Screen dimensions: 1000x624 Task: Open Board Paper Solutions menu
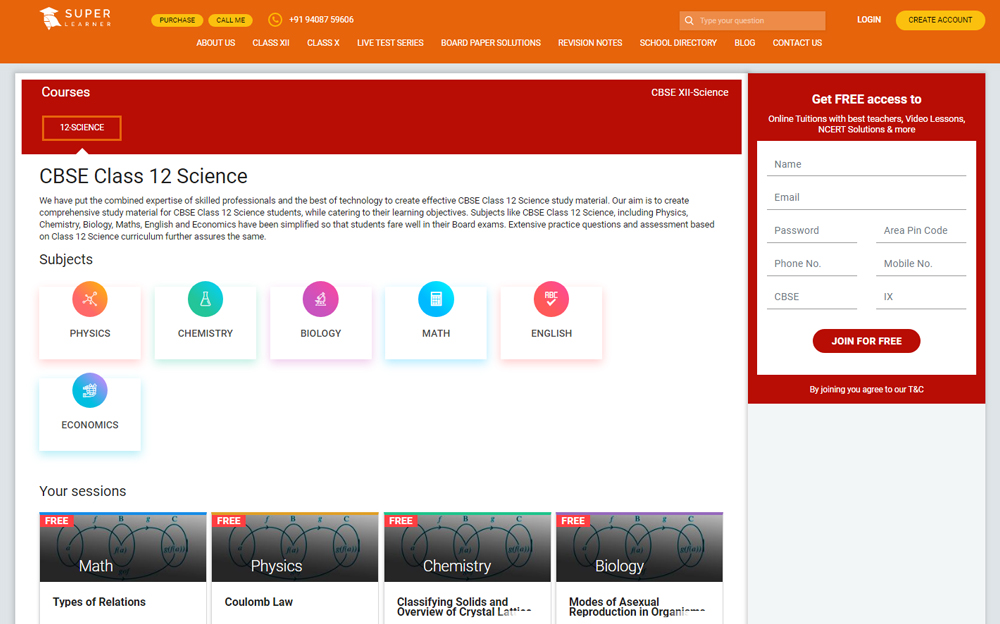point(491,43)
